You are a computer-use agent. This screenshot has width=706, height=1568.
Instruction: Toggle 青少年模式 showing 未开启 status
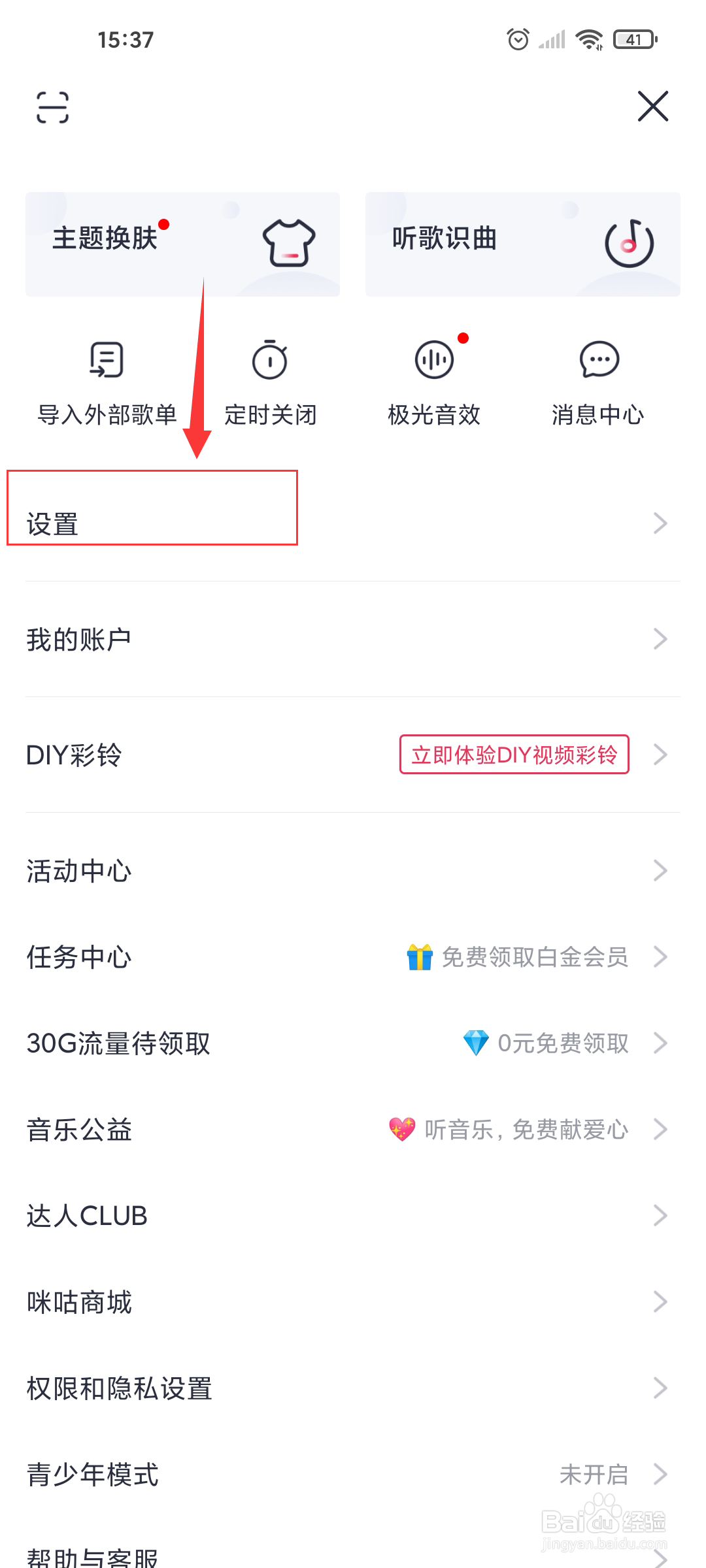594,1475
